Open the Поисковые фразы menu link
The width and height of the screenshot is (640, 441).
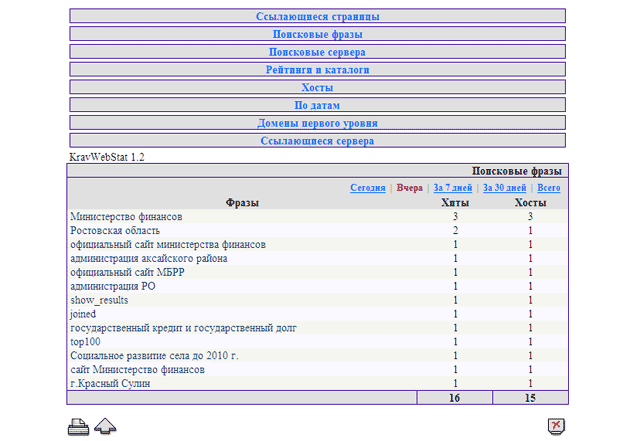point(318,34)
